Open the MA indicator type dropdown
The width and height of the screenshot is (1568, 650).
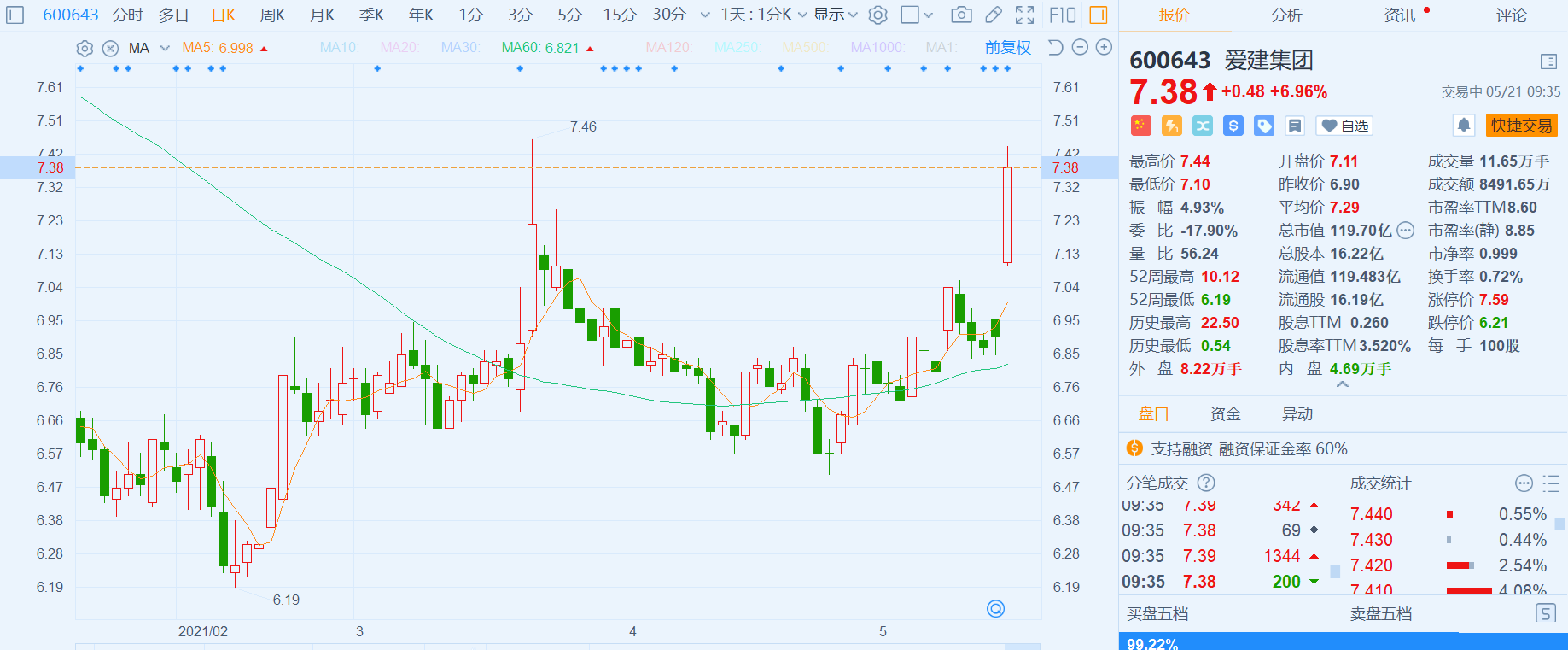pyautogui.click(x=165, y=48)
